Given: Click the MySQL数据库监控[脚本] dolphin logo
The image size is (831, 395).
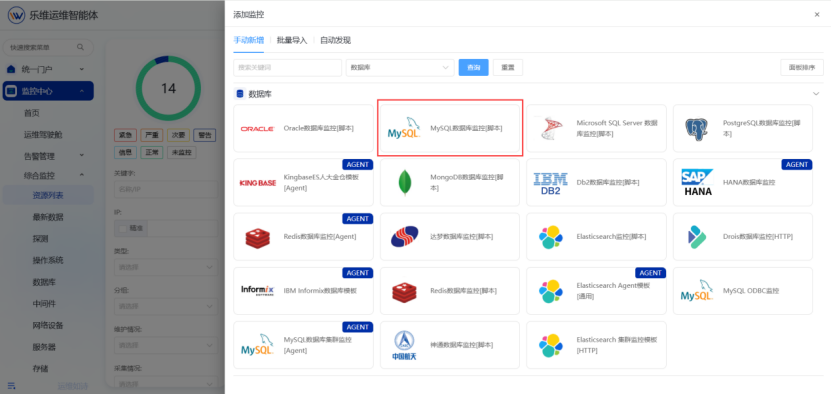Looking at the screenshot, I should point(404,128).
